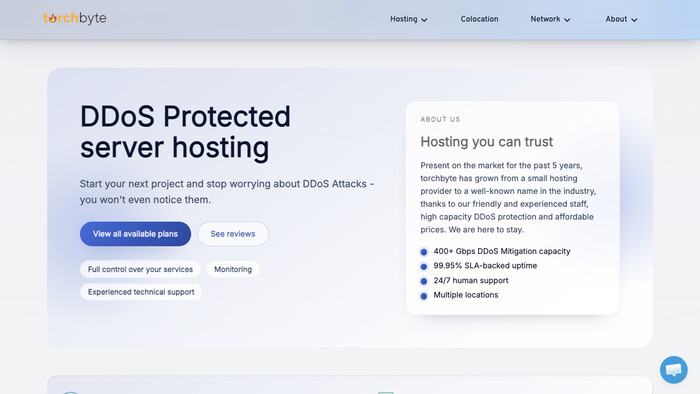Expand the About dropdown chevron
700x394 pixels.
tap(634, 20)
